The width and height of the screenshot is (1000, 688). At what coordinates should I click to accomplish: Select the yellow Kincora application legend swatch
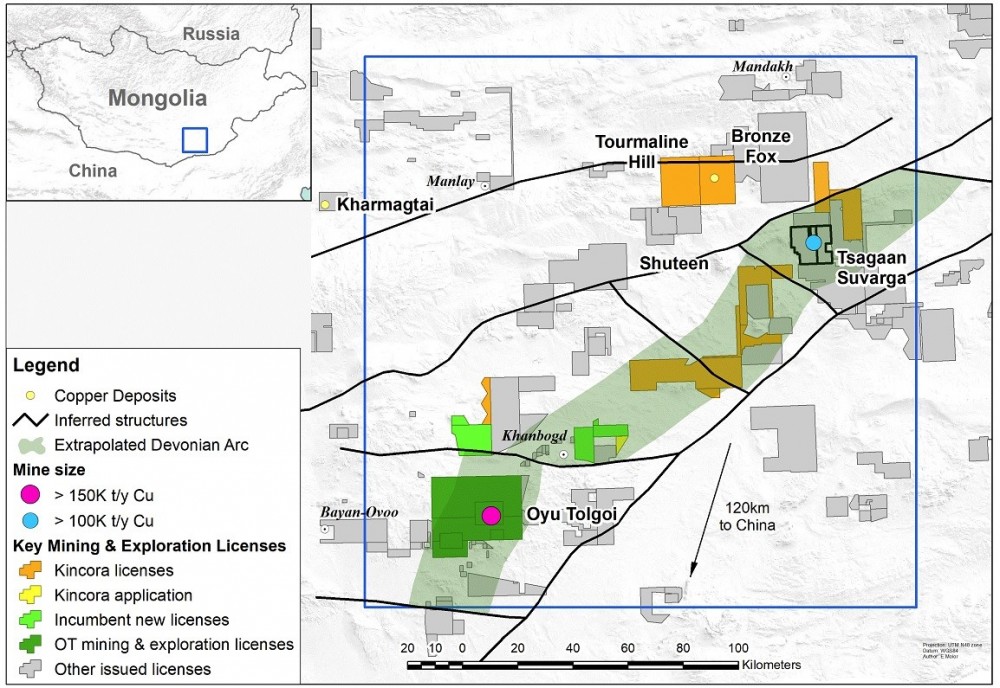pos(30,595)
